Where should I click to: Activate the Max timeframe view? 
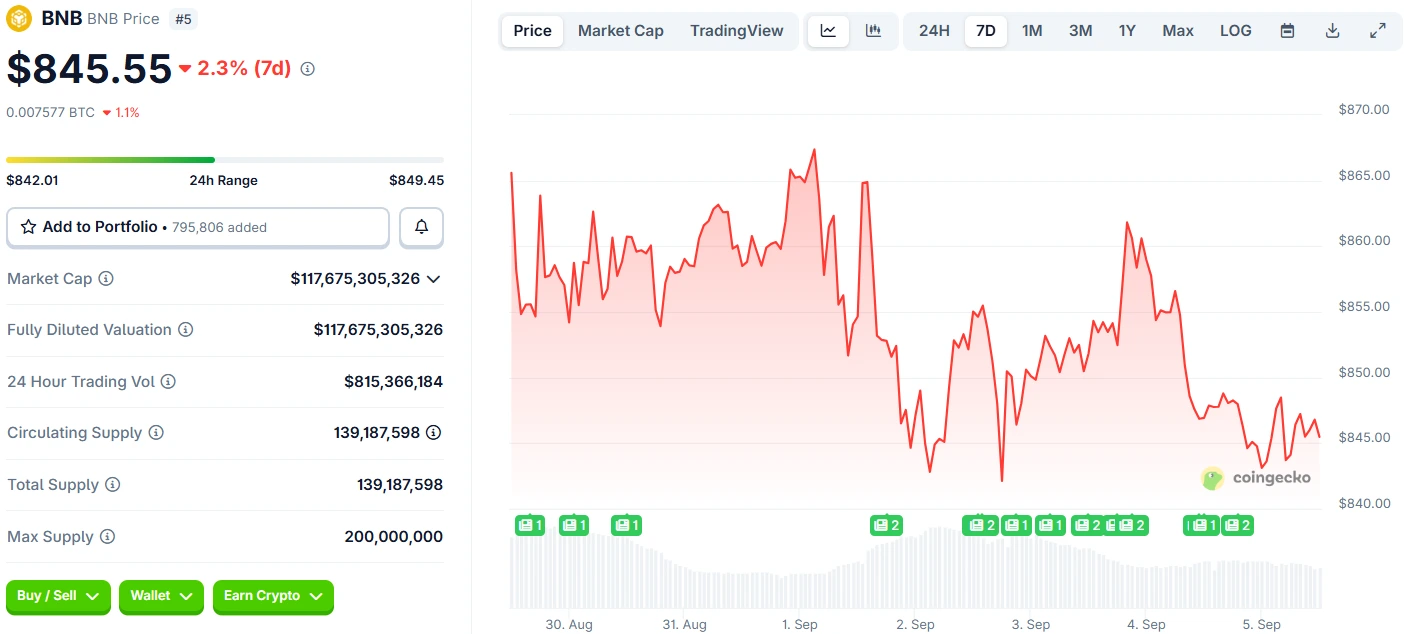point(1178,31)
